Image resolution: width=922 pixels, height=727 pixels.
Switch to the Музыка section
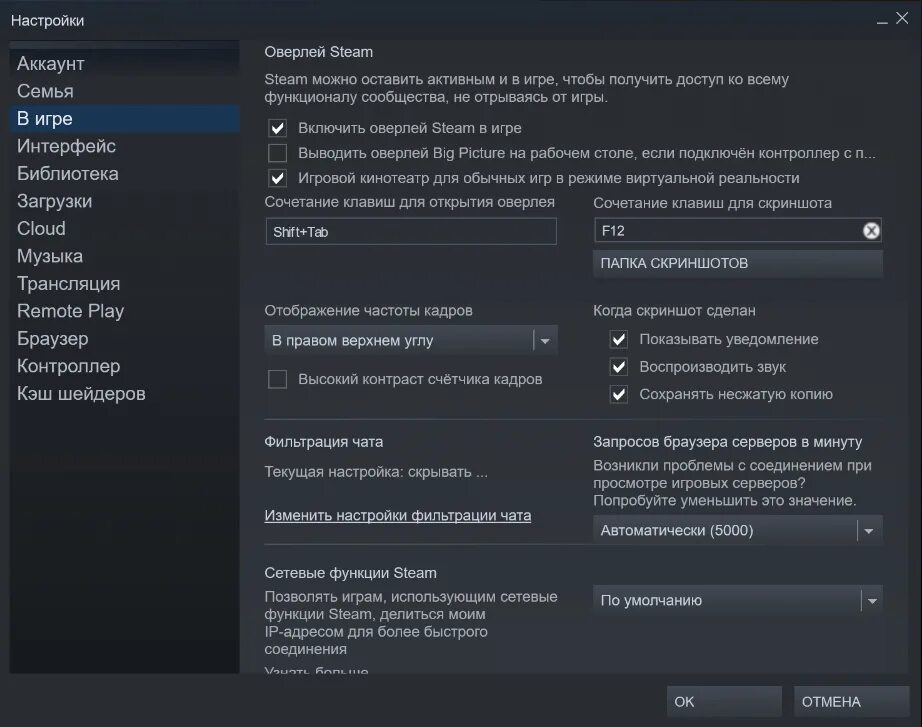(x=124, y=256)
